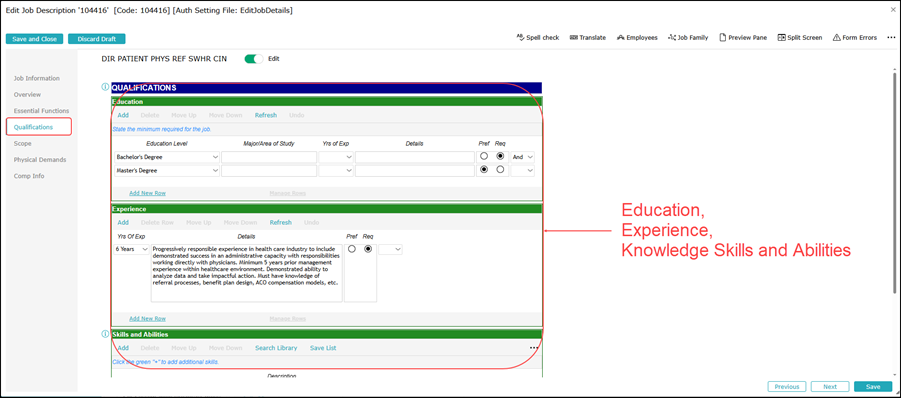Click Major/Area of Study field, Bachelor's row

[x=269, y=157]
